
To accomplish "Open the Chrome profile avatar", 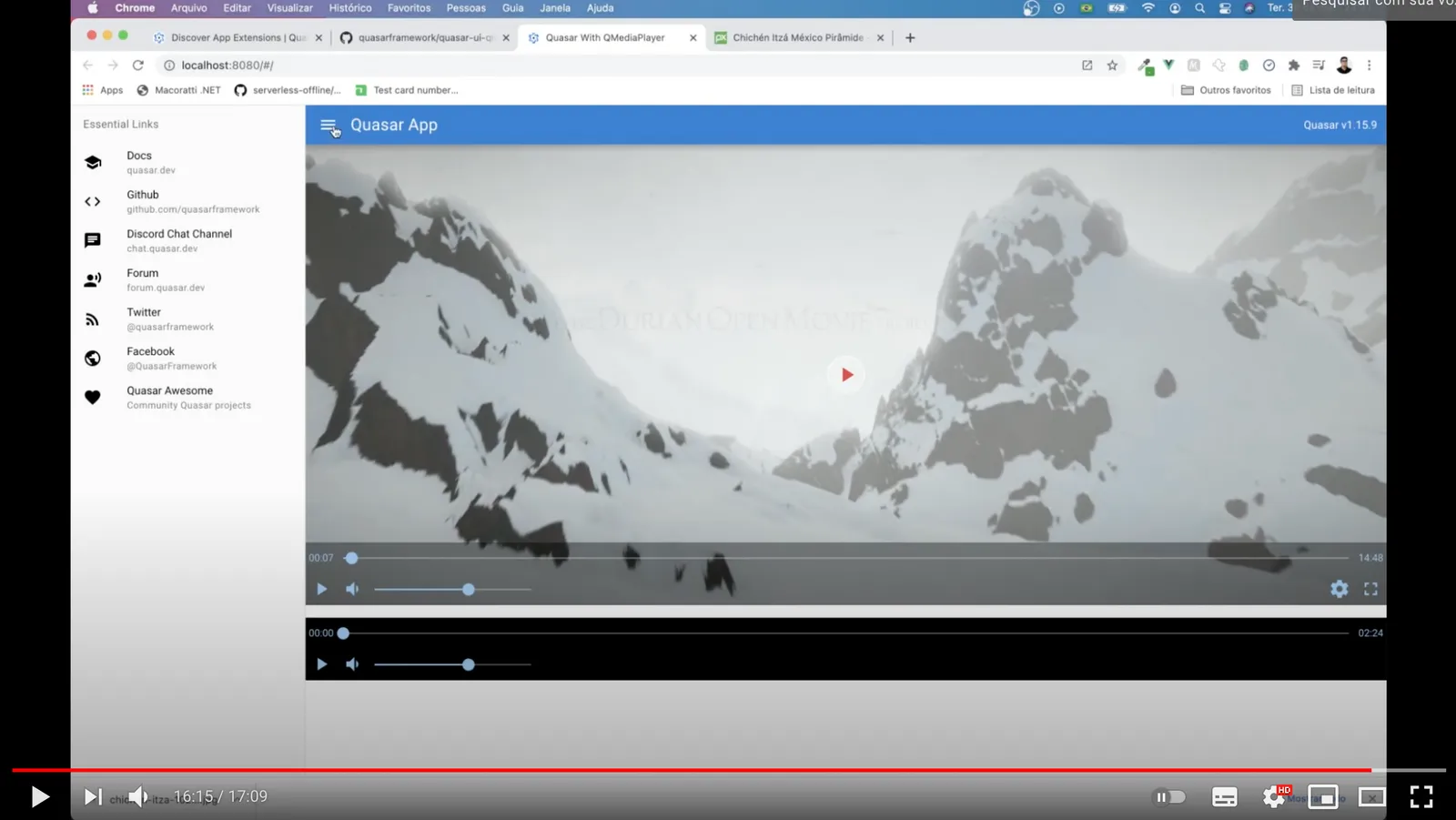I will point(1344,66).
